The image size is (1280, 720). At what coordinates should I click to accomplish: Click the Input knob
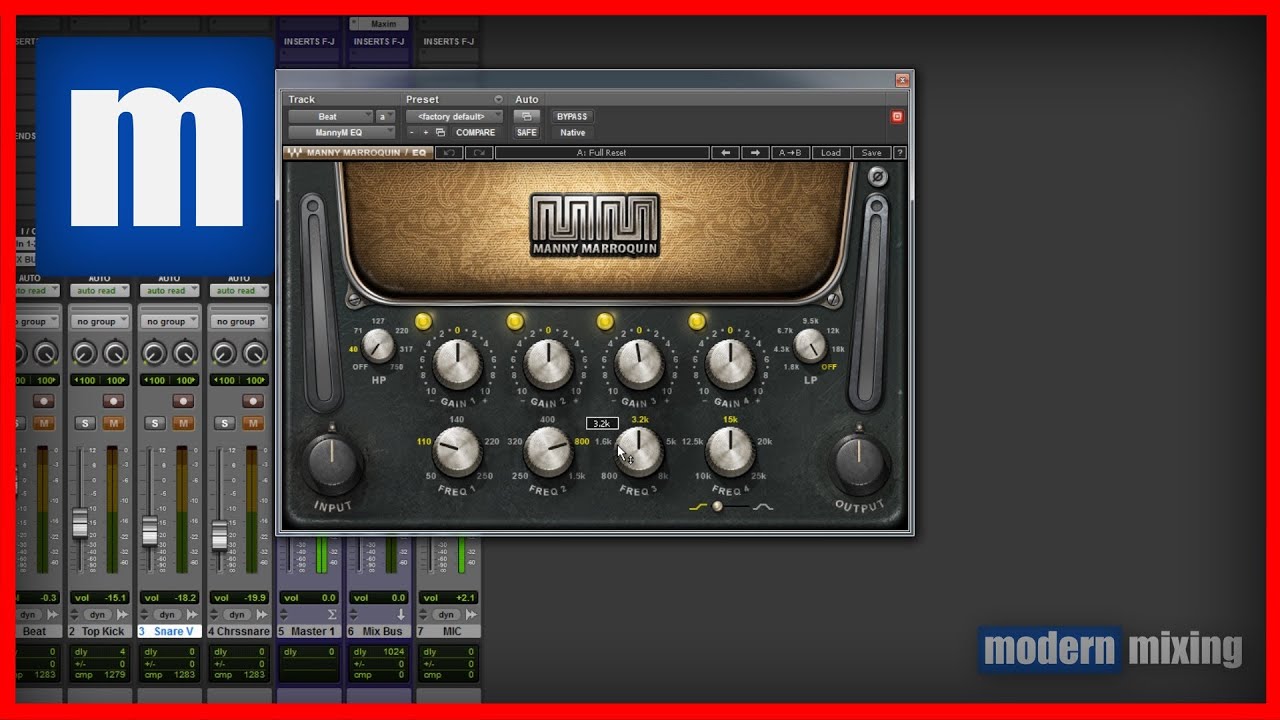click(333, 464)
